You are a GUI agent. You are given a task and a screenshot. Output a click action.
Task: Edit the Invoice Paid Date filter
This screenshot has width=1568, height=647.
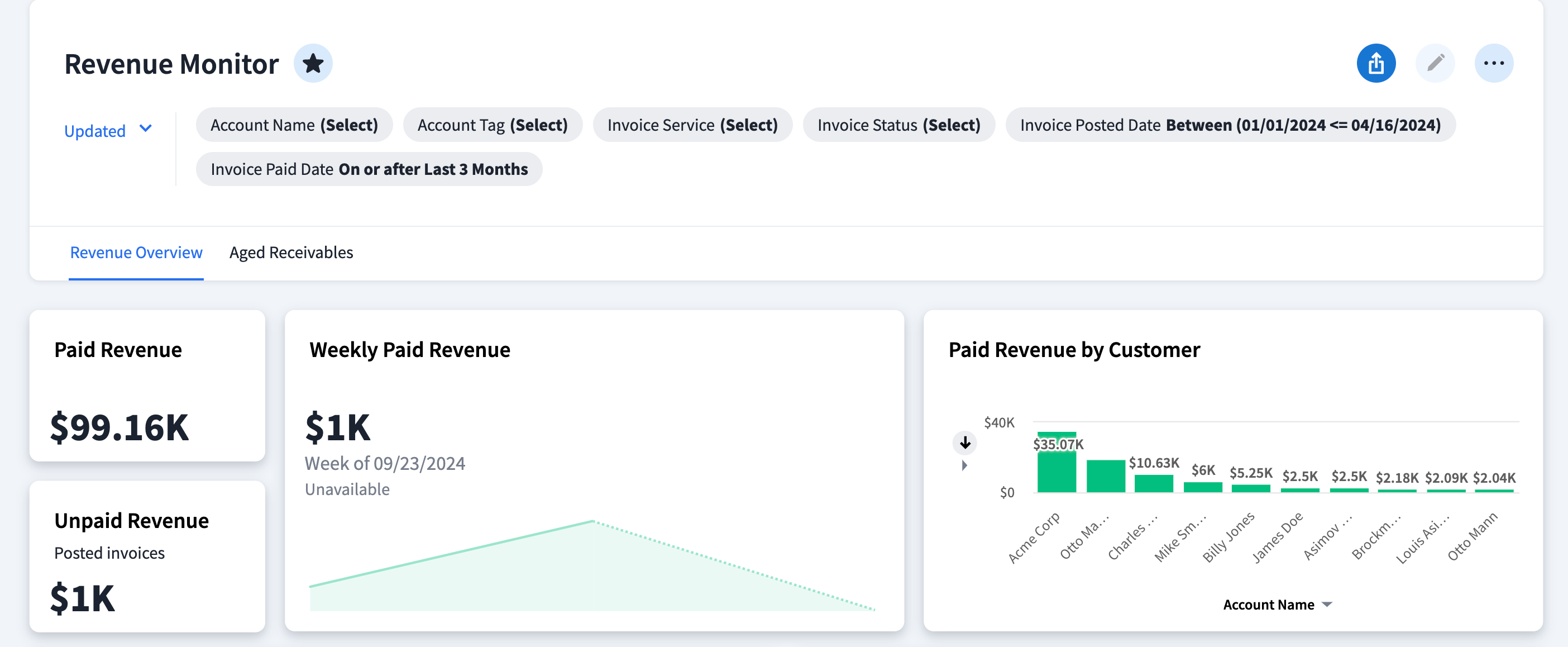pos(369,169)
